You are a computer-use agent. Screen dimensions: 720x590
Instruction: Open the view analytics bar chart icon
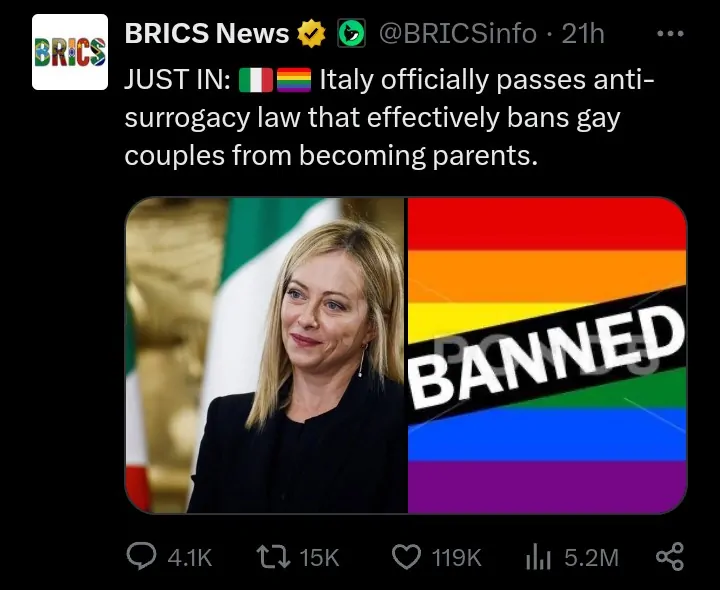point(538,556)
